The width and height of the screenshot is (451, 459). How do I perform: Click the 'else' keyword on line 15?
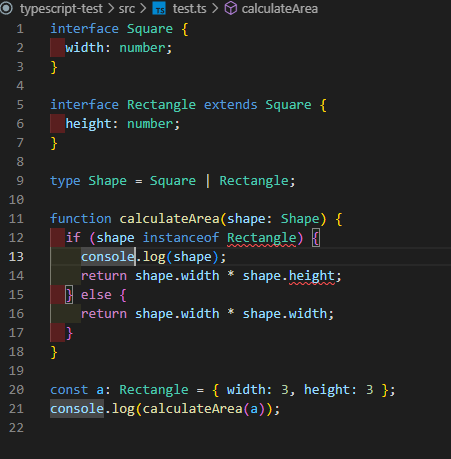coord(96,295)
